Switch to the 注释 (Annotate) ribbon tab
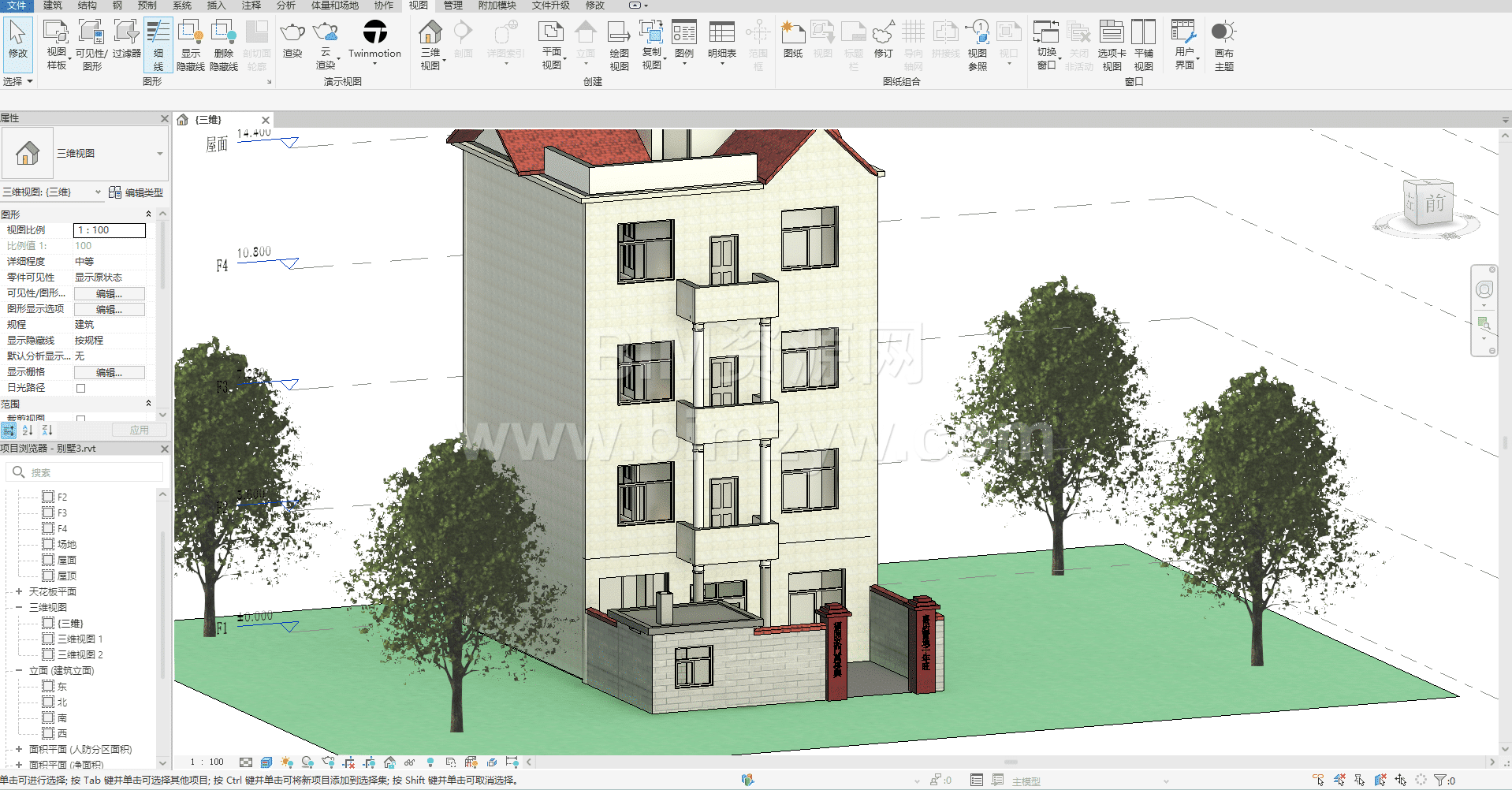The height and width of the screenshot is (790, 1512). tap(251, 6)
